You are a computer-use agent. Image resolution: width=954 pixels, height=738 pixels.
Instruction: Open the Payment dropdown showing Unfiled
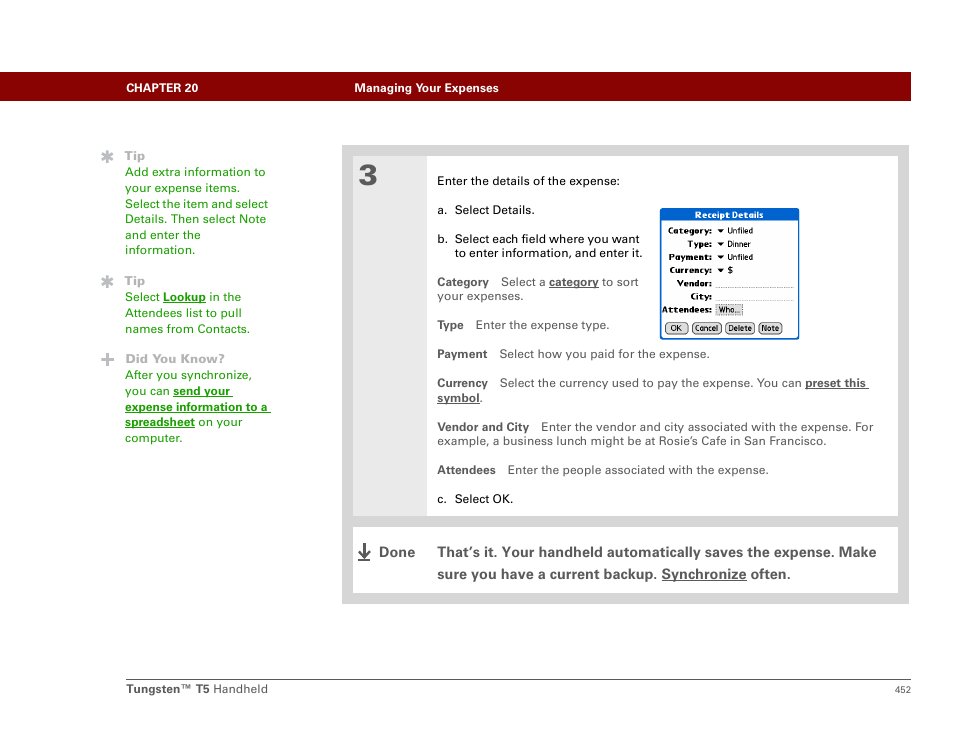pyautogui.click(x=734, y=257)
